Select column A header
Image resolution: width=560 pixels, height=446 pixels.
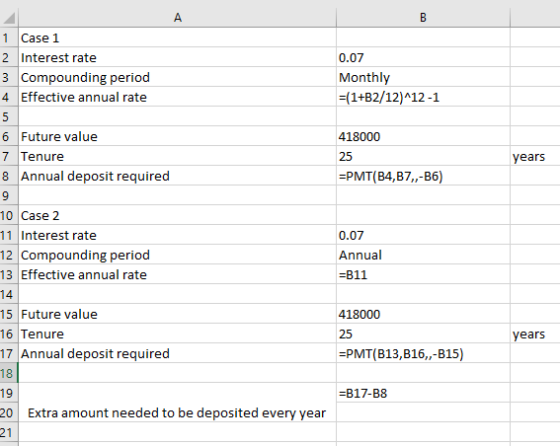click(178, 17)
